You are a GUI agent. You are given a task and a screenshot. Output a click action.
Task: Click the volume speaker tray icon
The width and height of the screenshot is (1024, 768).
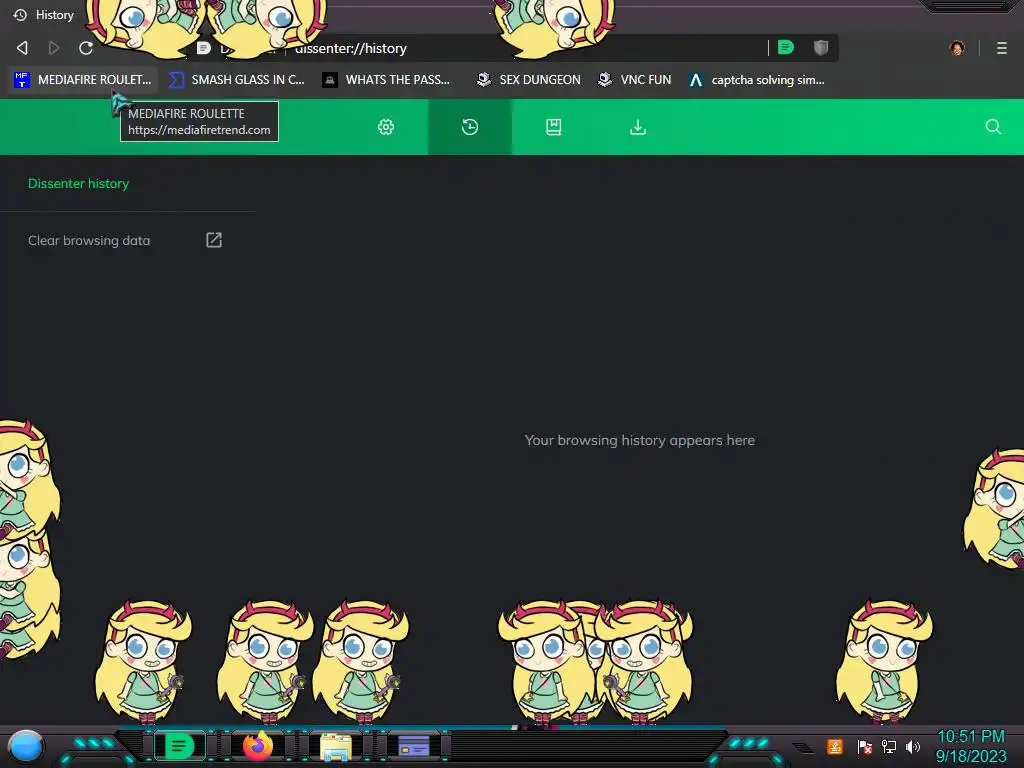[x=913, y=746]
